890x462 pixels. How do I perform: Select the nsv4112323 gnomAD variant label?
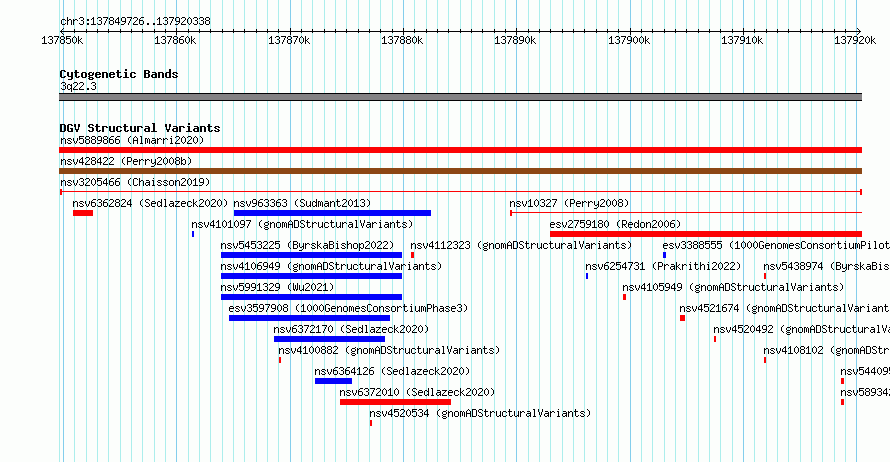[x=521, y=245]
